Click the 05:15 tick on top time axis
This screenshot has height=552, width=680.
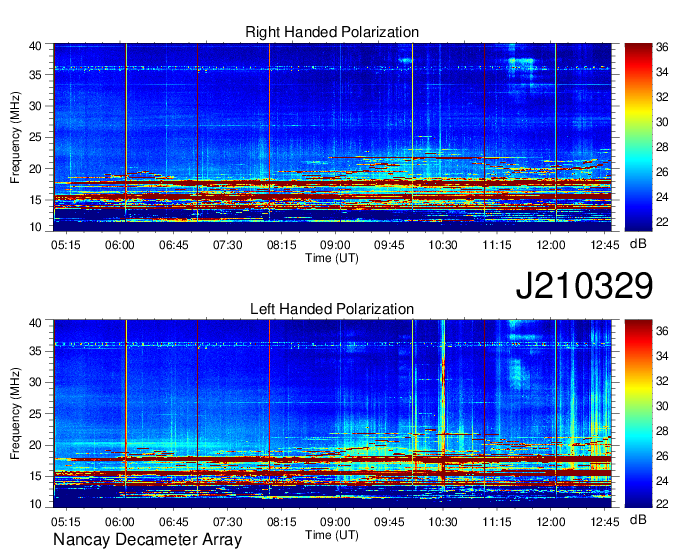point(66,245)
